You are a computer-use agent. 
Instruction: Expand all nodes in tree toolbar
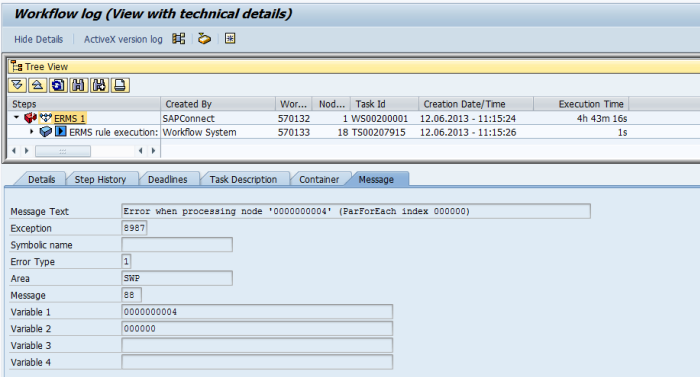[17, 85]
